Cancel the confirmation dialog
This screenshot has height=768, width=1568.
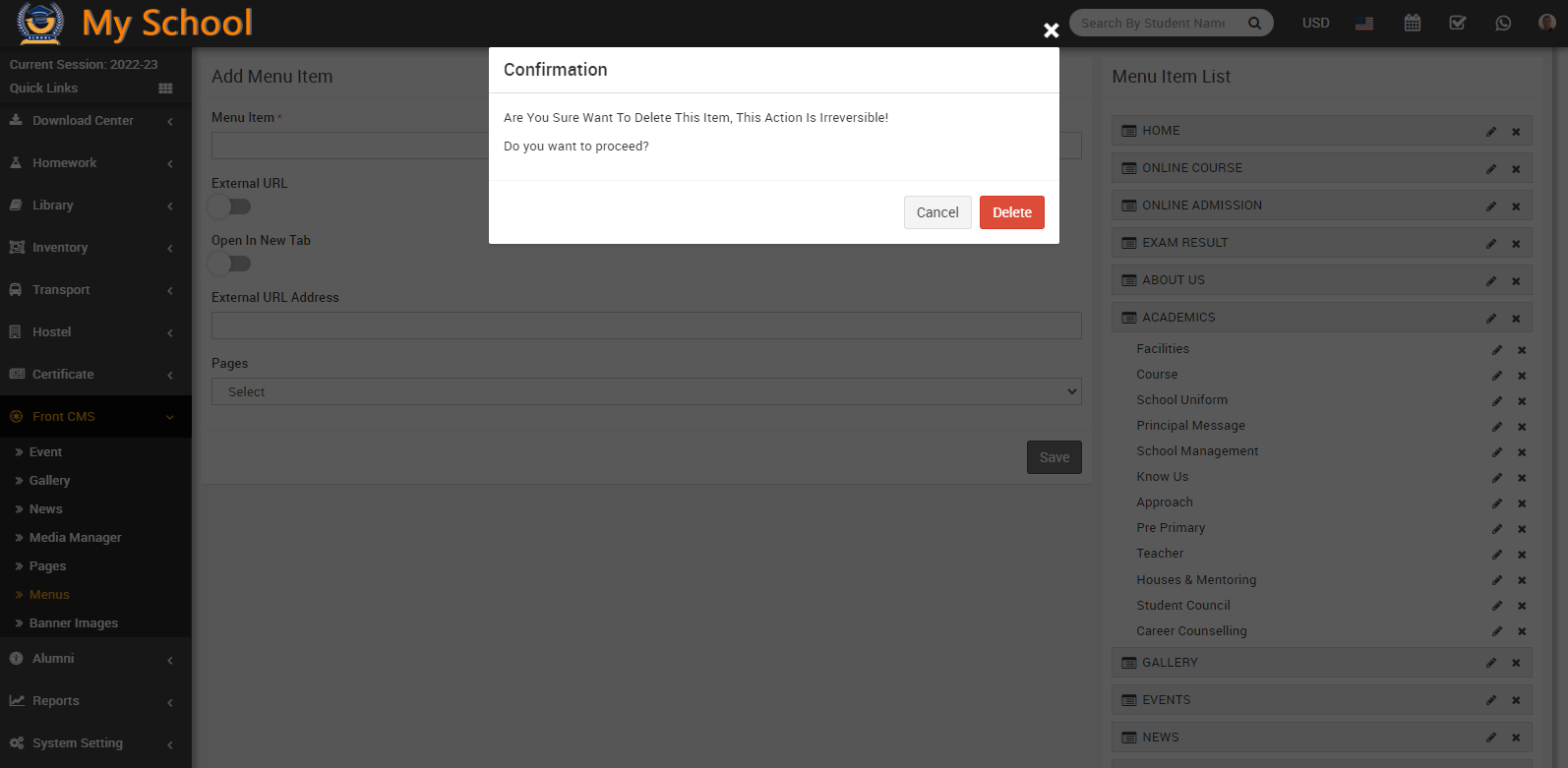click(936, 212)
